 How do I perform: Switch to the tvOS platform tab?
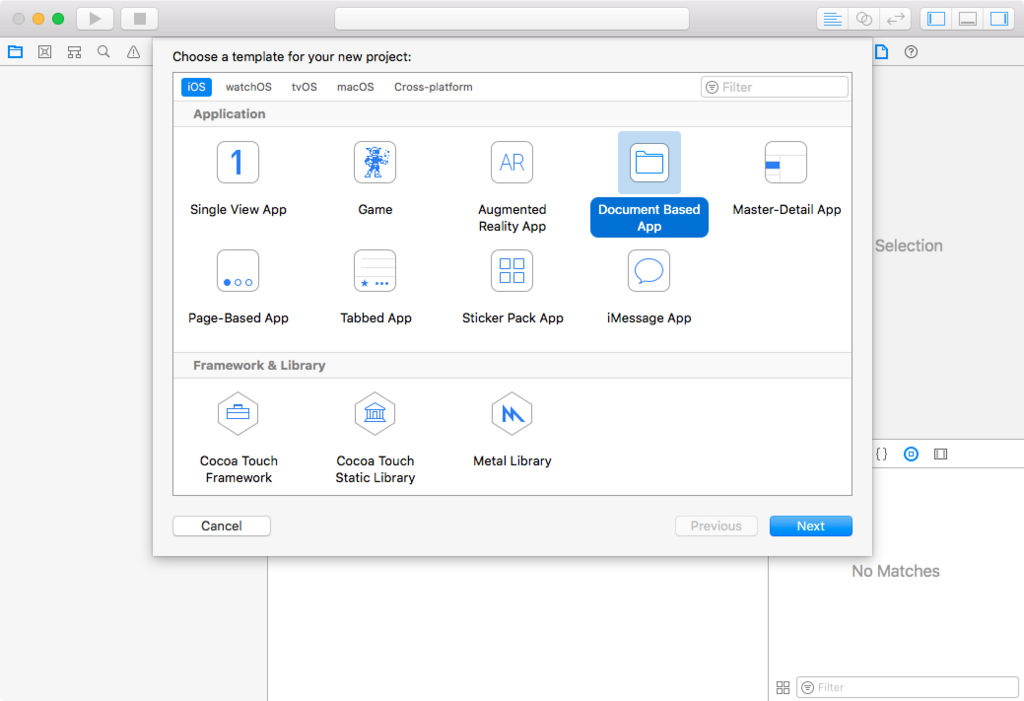coord(304,87)
